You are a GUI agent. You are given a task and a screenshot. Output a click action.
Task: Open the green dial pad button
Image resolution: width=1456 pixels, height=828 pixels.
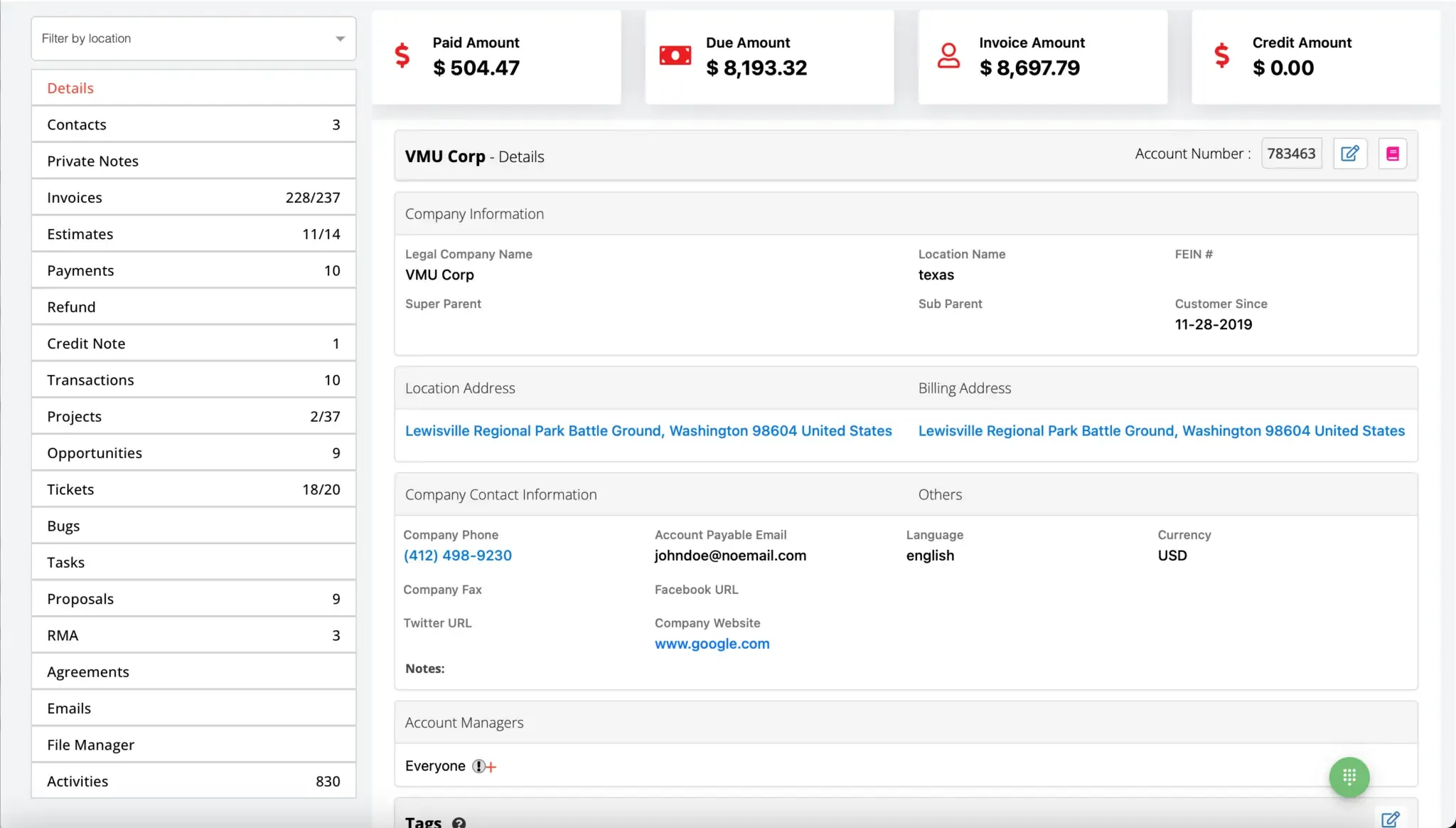coord(1349,777)
